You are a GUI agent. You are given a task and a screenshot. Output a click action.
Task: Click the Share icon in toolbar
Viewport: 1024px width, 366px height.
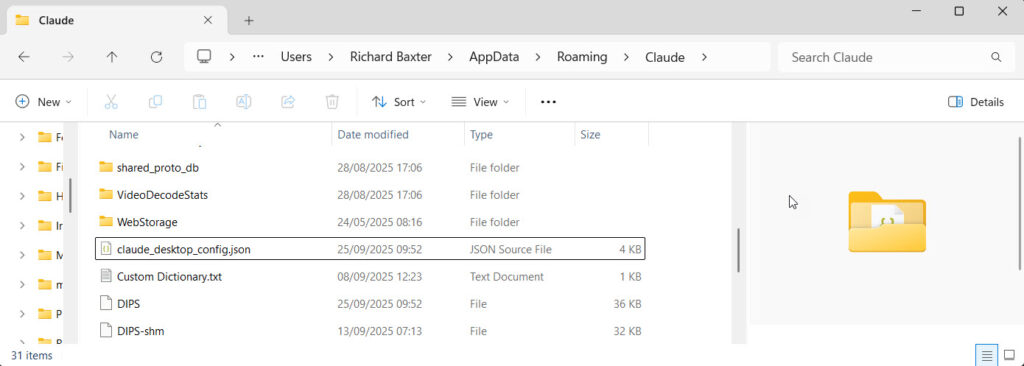pyautogui.click(x=288, y=102)
